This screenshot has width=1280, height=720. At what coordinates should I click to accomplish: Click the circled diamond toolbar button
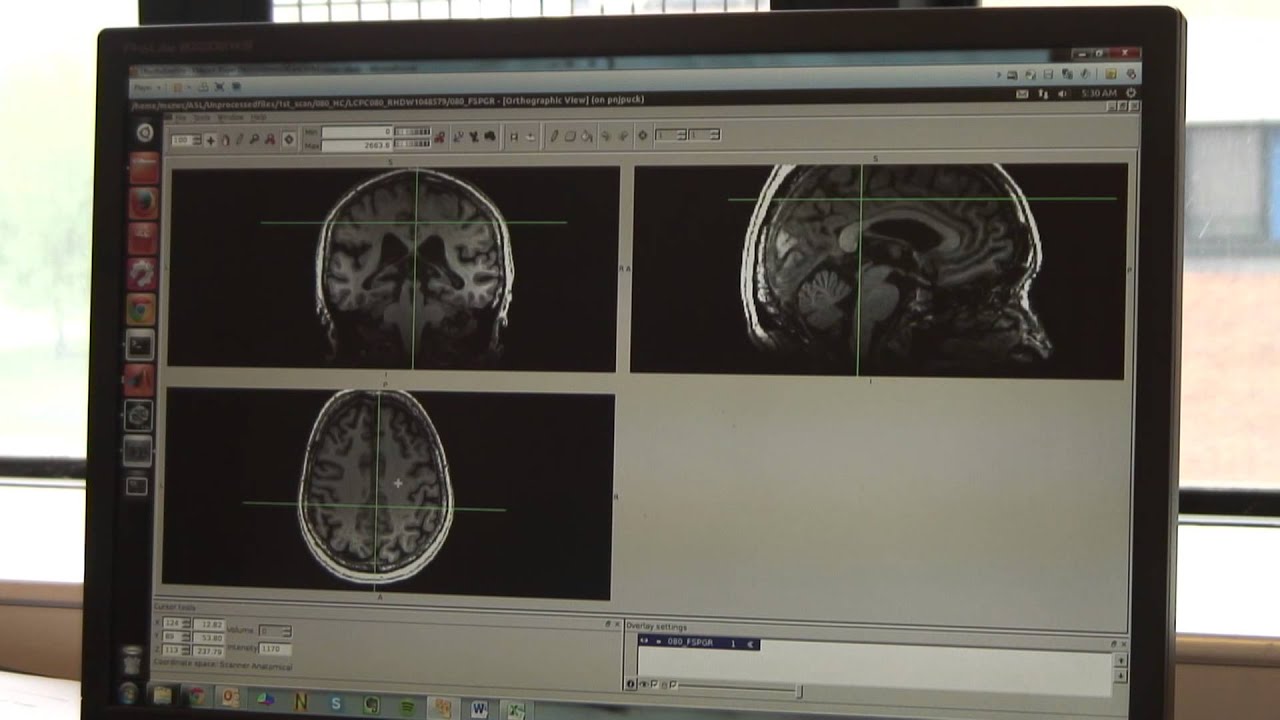click(289, 139)
